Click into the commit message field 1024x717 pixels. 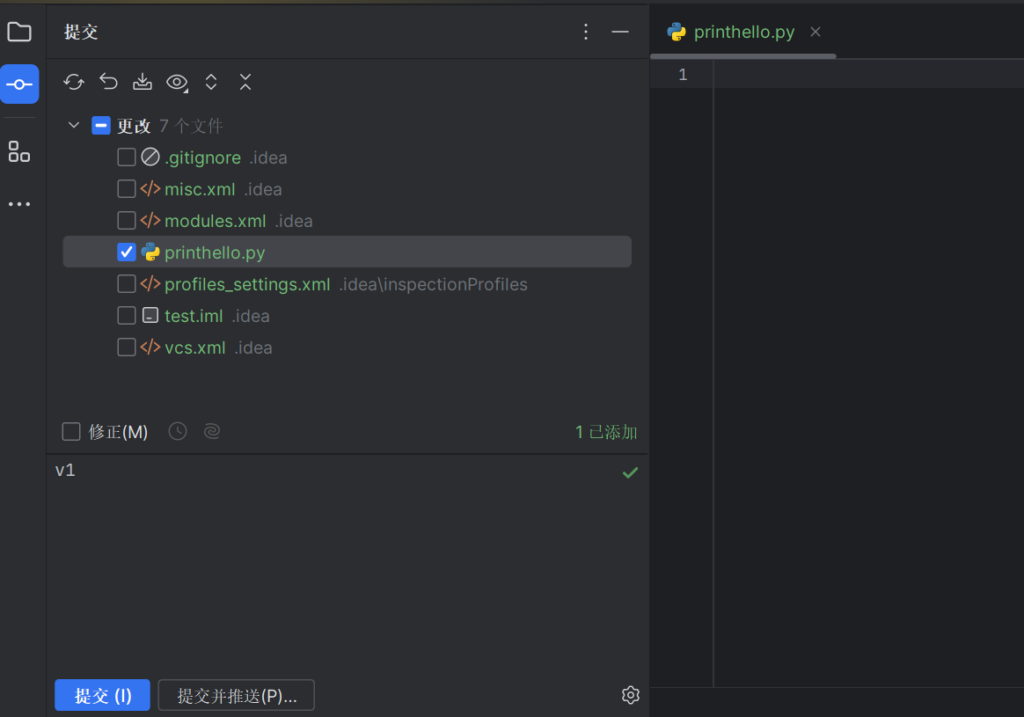(x=330, y=560)
